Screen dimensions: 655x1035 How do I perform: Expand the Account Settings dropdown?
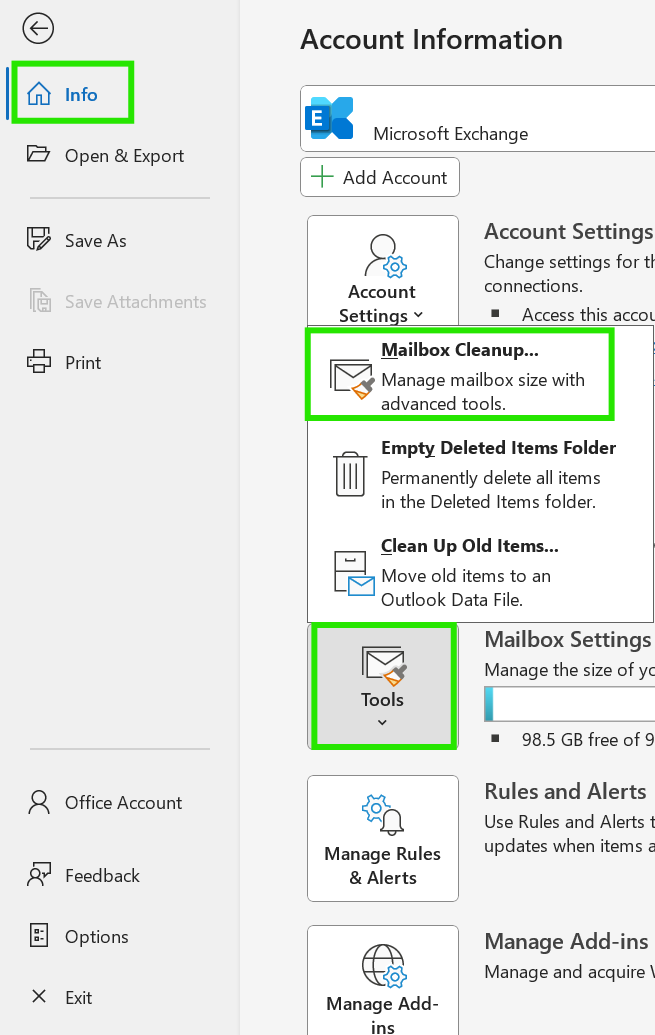[x=383, y=269]
